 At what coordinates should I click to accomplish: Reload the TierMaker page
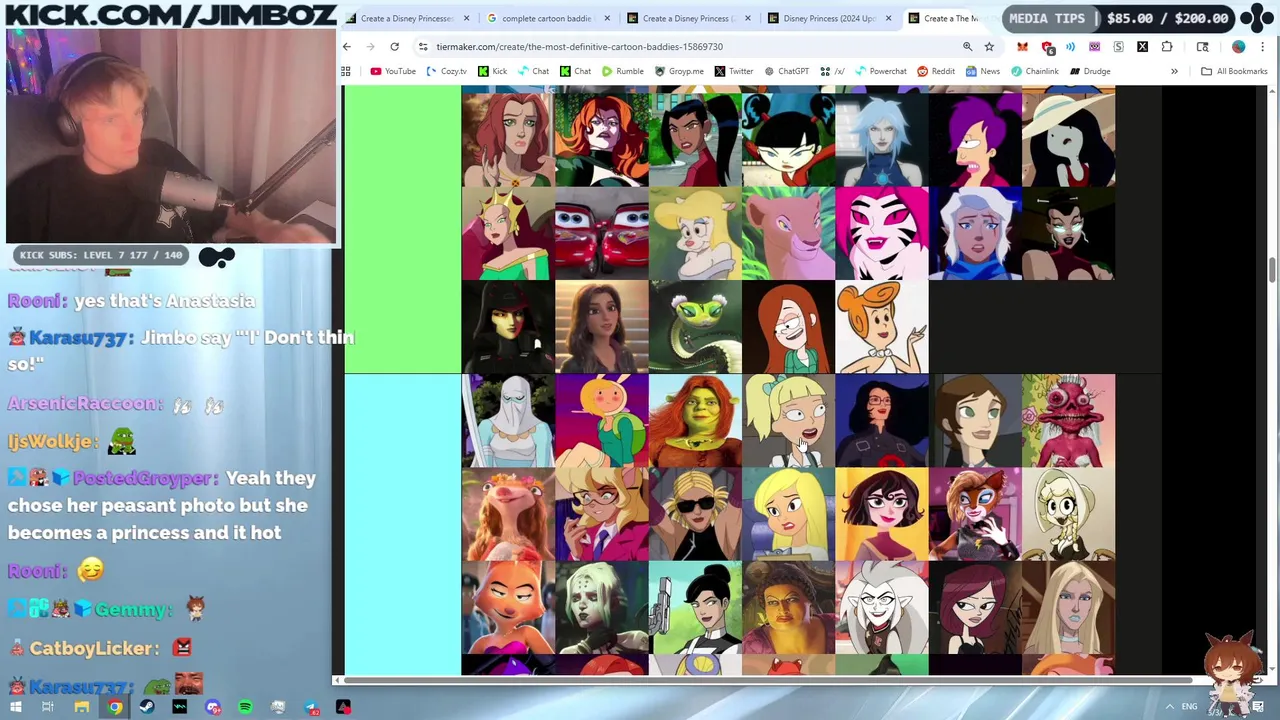394,46
